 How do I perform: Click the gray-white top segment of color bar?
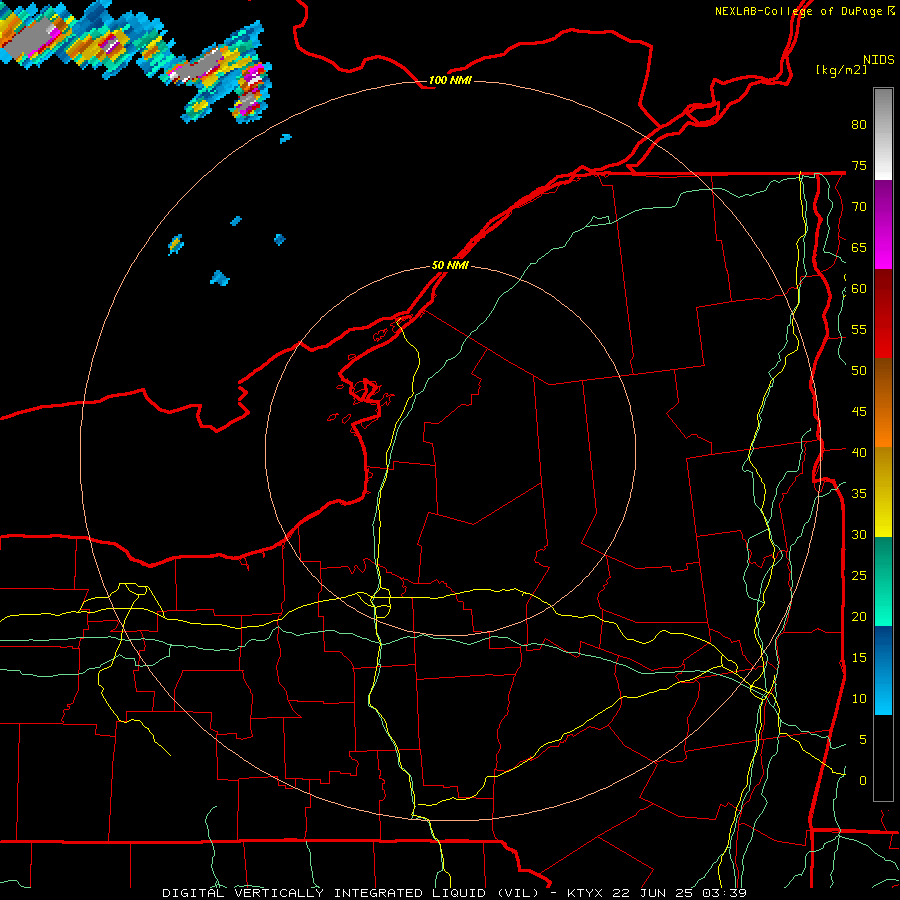(x=883, y=134)
